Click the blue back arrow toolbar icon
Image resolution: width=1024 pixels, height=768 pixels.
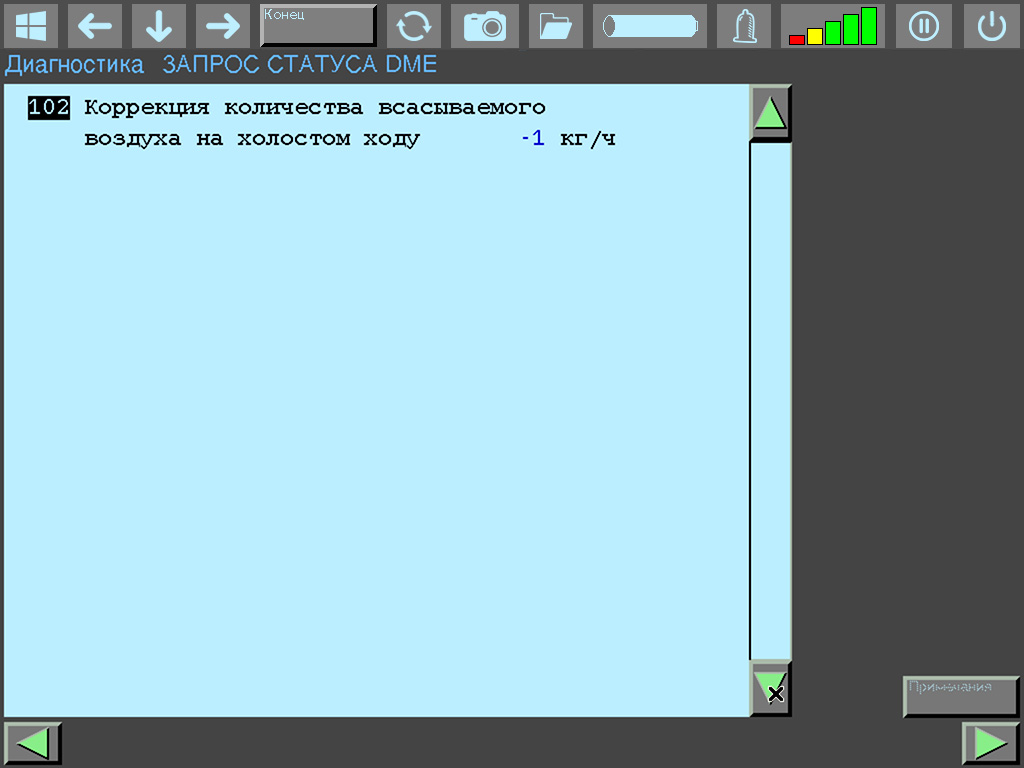[95, 25]
